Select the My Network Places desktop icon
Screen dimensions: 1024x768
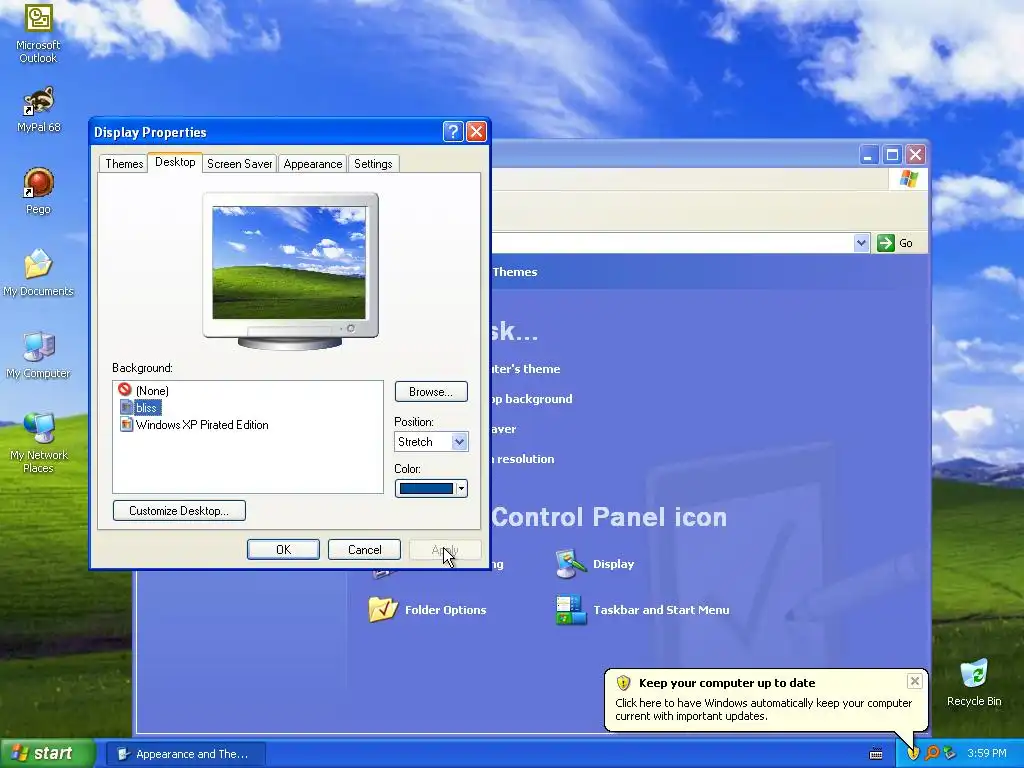(x=38, y=443)
